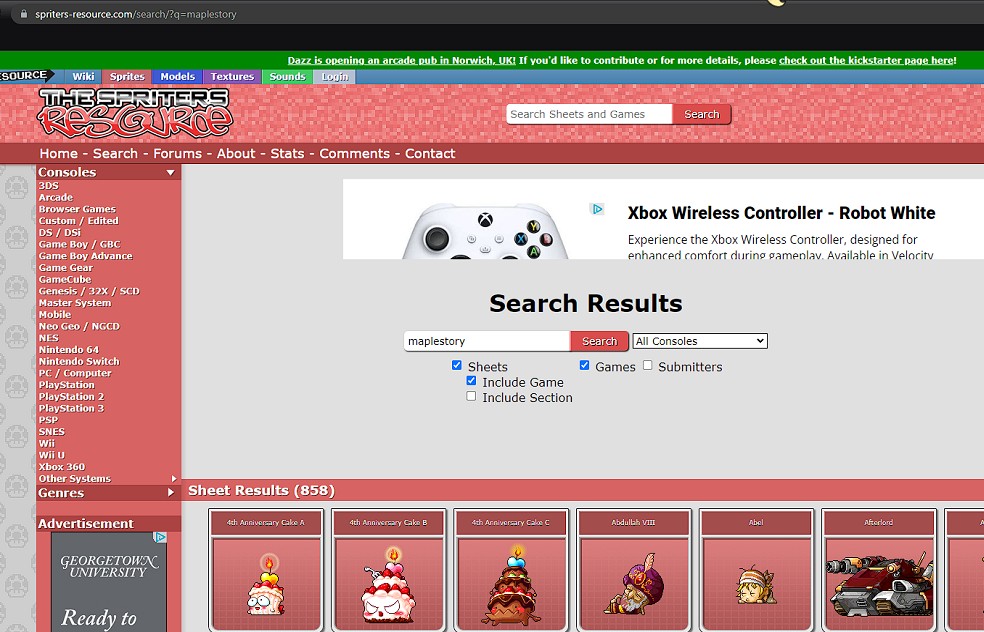Select SNES in the Consoles list

click(x=51, y=432)
